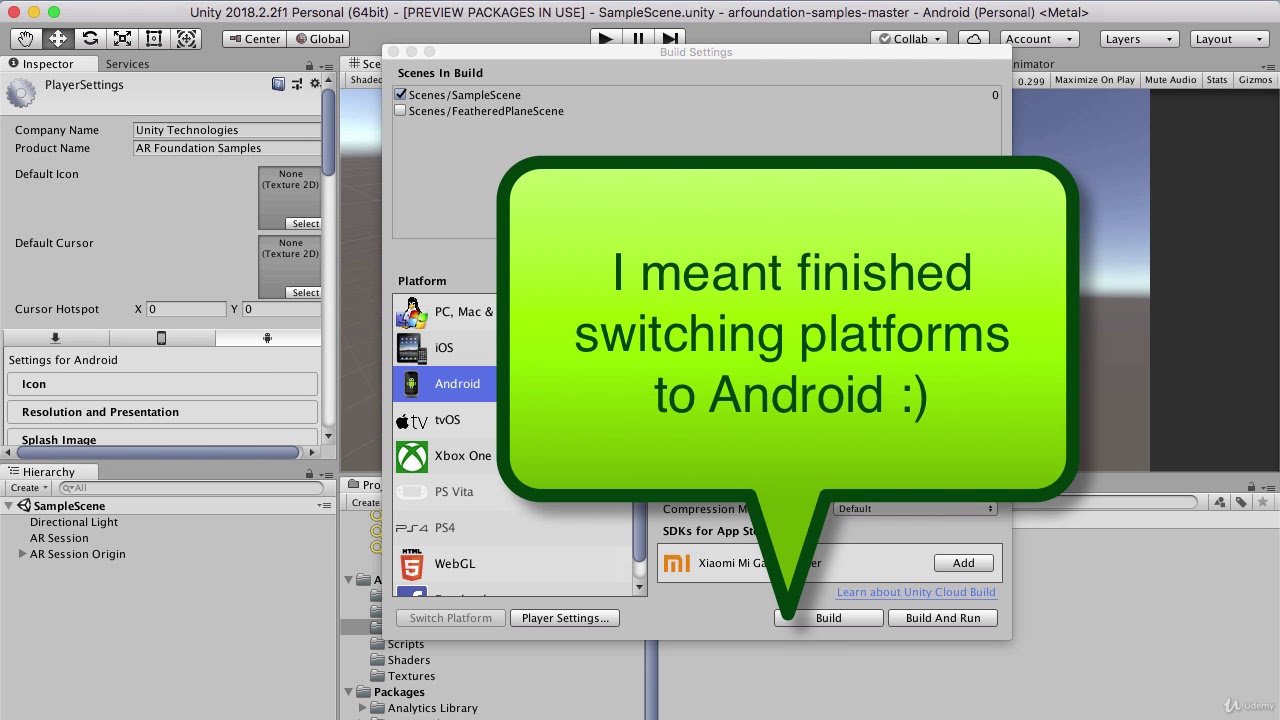
Task: Open the Layers dropdown
Action: 1138,39
